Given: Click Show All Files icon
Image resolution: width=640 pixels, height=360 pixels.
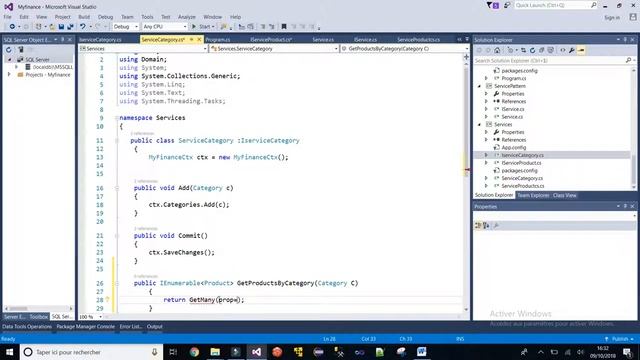Looking at the screenshot, I should pos(551,50).
